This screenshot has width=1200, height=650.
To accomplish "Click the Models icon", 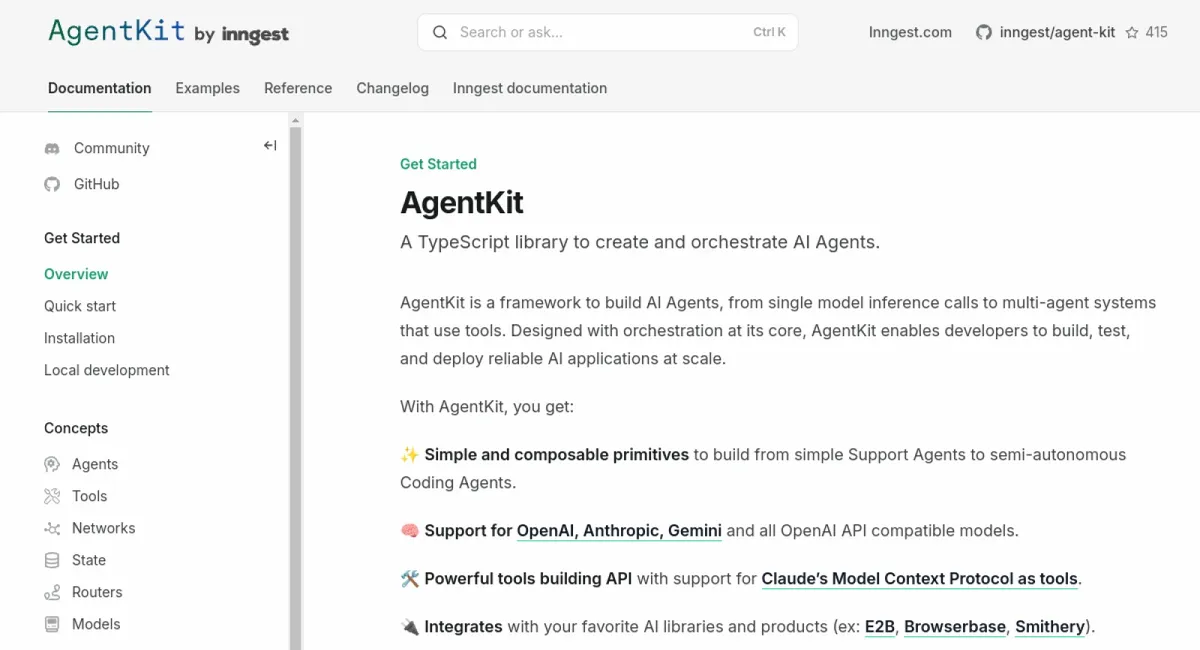I will pyautogui.click(x=52, y=624).
